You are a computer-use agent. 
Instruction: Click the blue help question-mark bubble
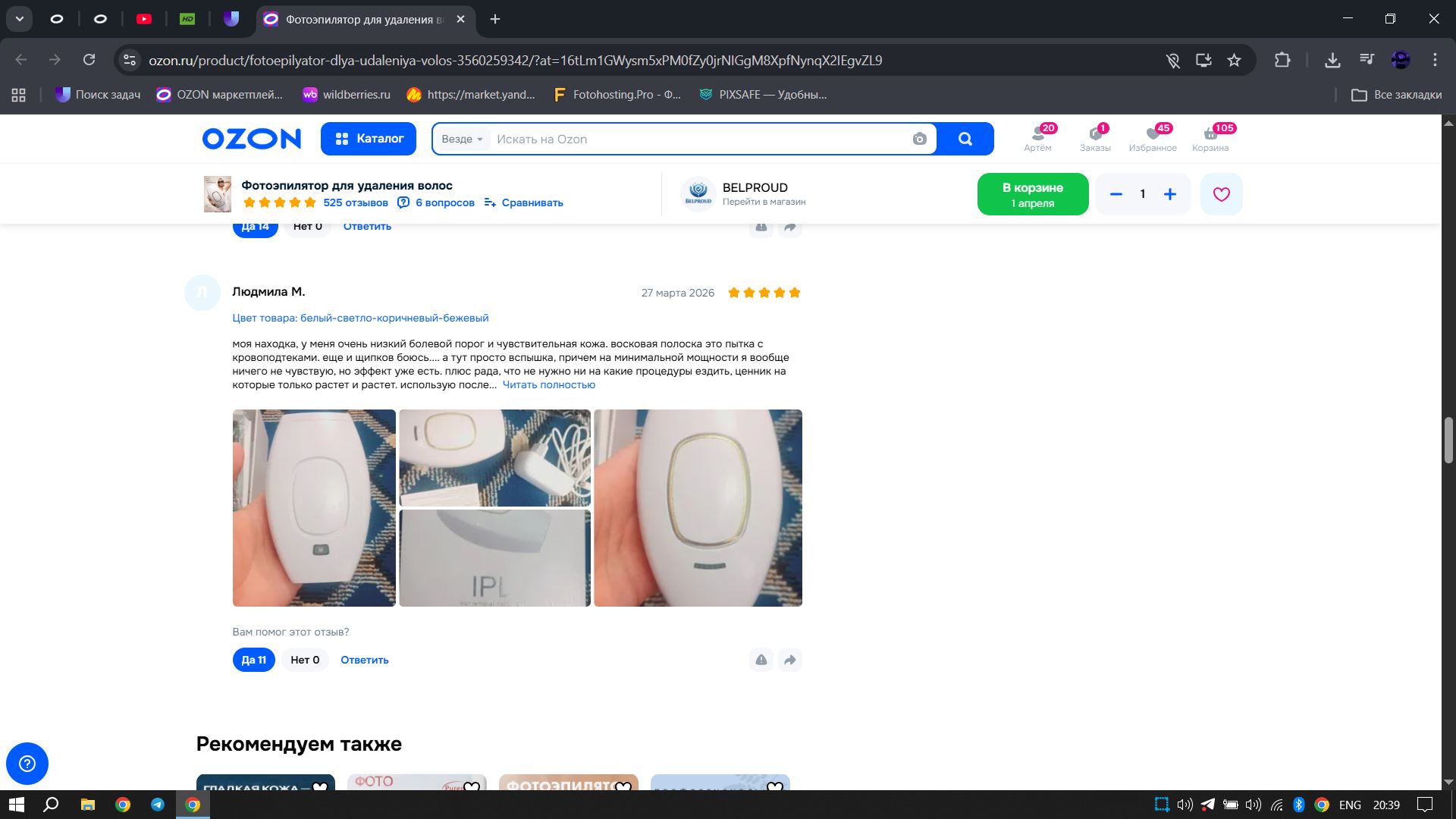click(x=27, y=763)
